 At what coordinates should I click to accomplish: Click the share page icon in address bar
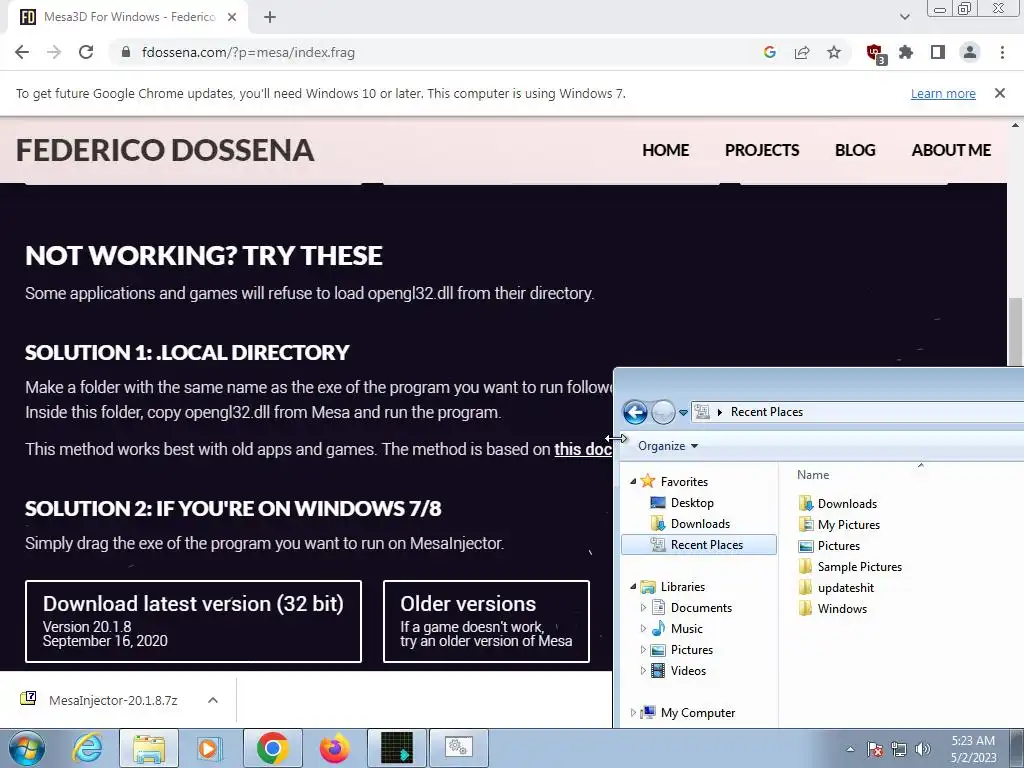[x=801, y=52]
